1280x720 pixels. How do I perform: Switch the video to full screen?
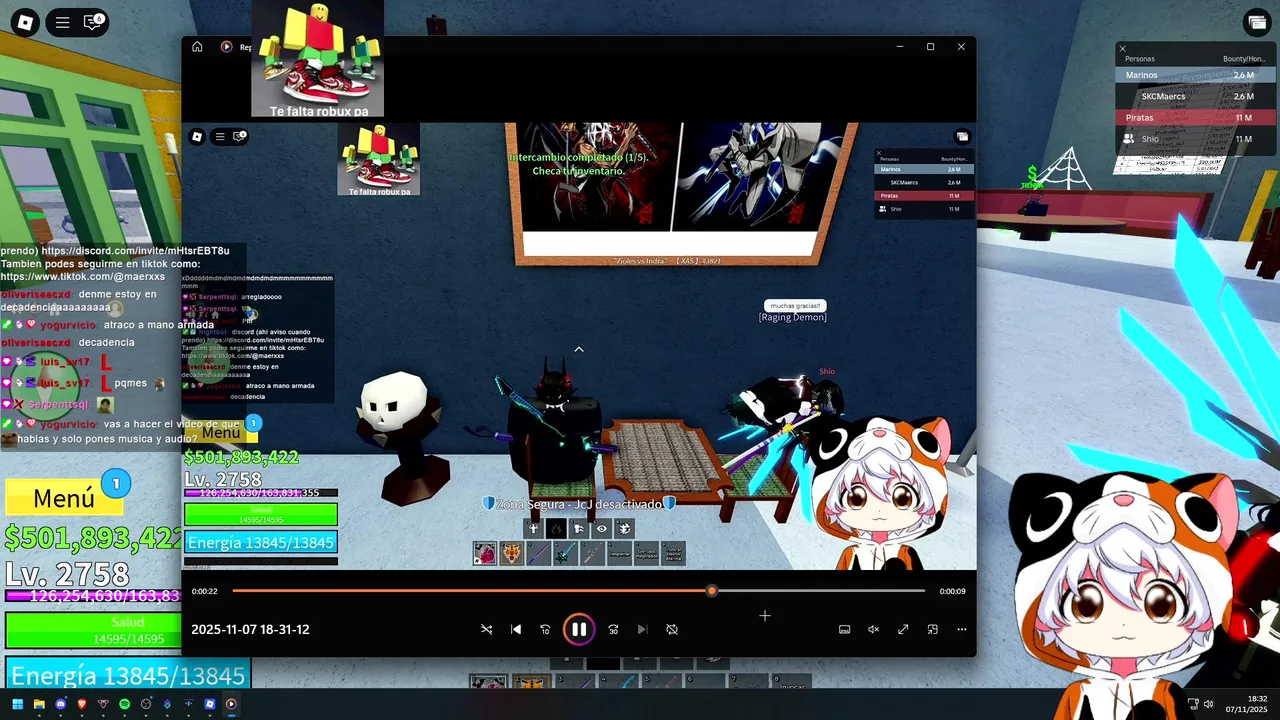pos(903,629)
